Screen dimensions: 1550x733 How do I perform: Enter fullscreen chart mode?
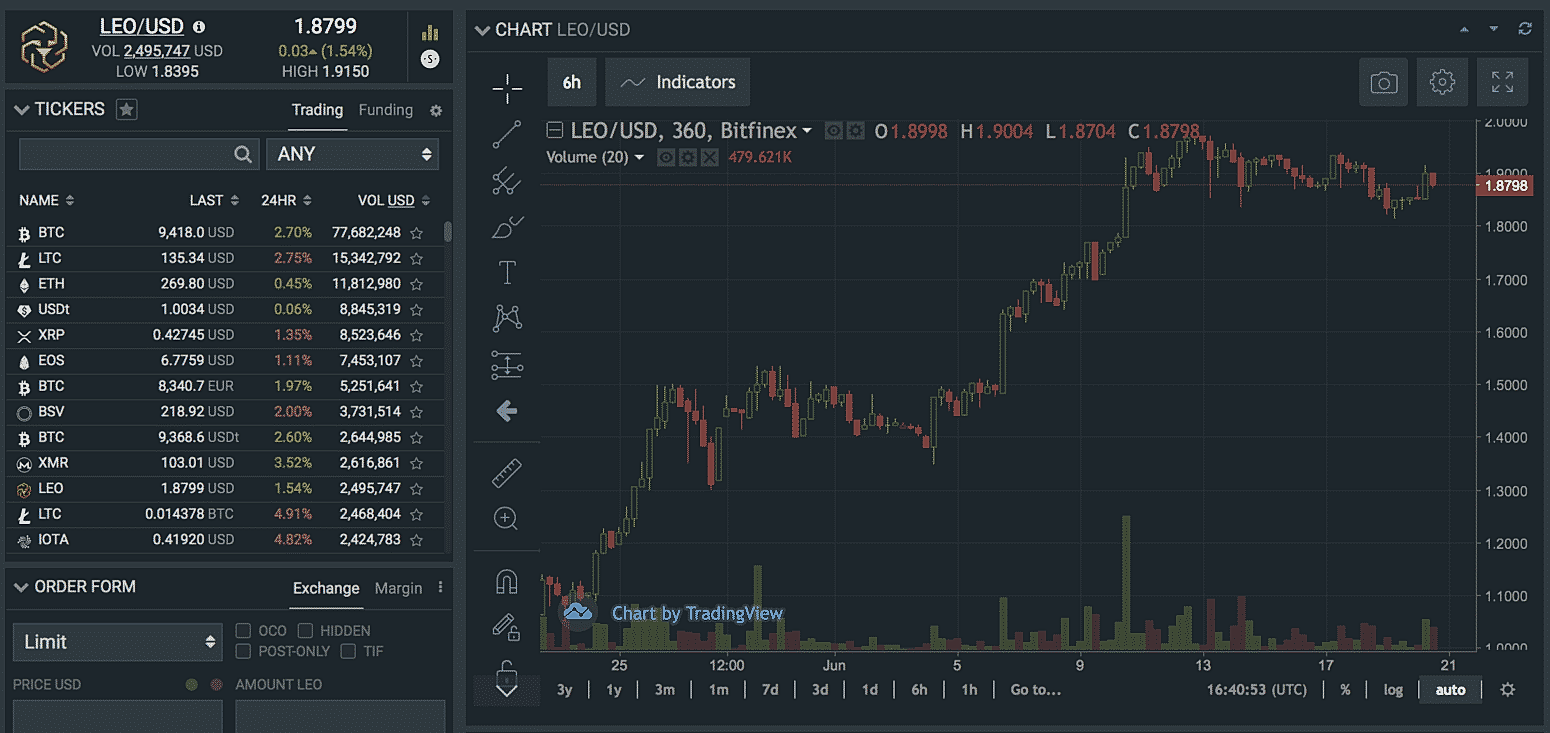click(1502, 82)
